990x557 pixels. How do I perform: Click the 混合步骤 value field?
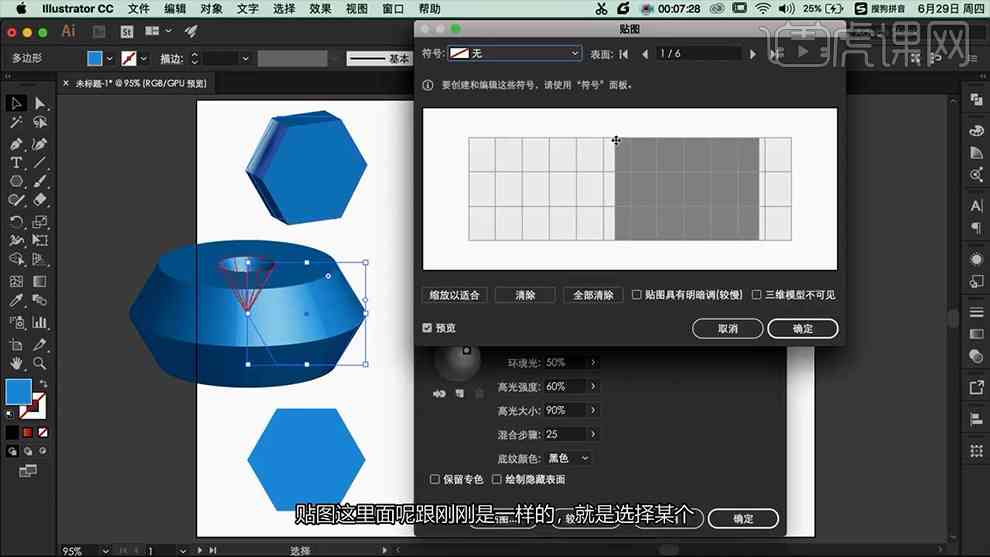tap(564, 434)
